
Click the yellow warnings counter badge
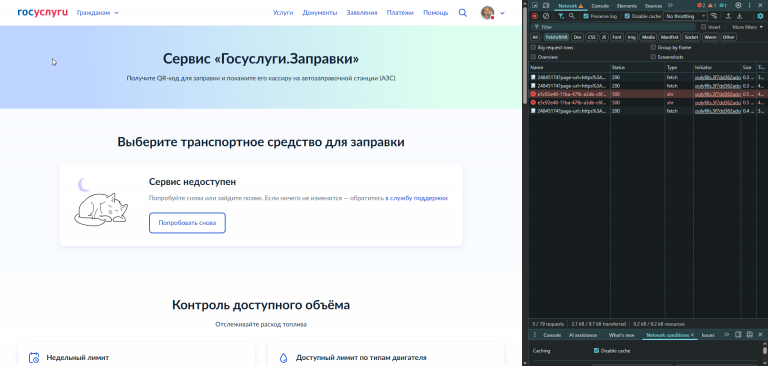click(x=712, y=6)
